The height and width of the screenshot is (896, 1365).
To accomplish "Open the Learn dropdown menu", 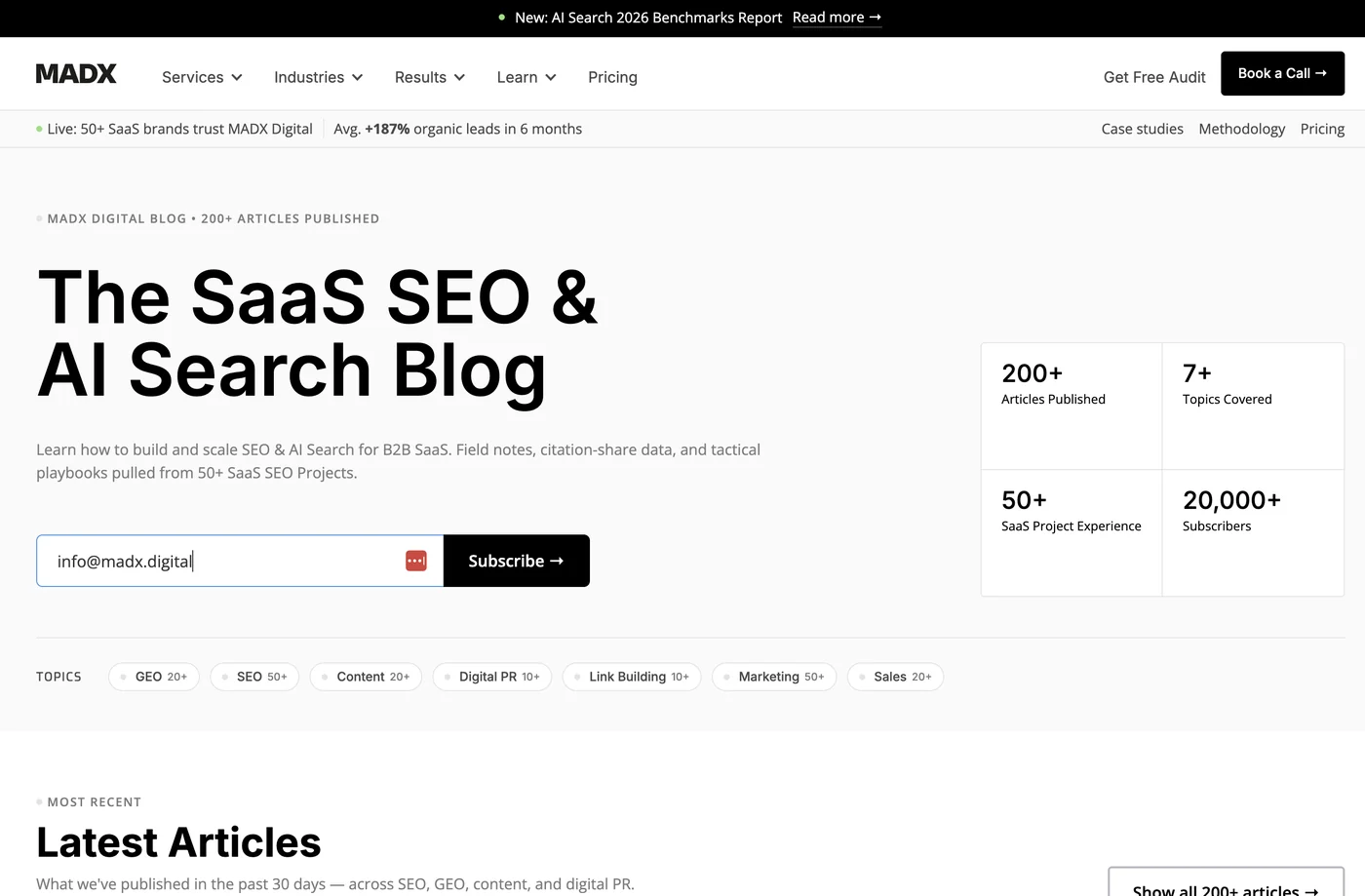I will click(526, 77).
